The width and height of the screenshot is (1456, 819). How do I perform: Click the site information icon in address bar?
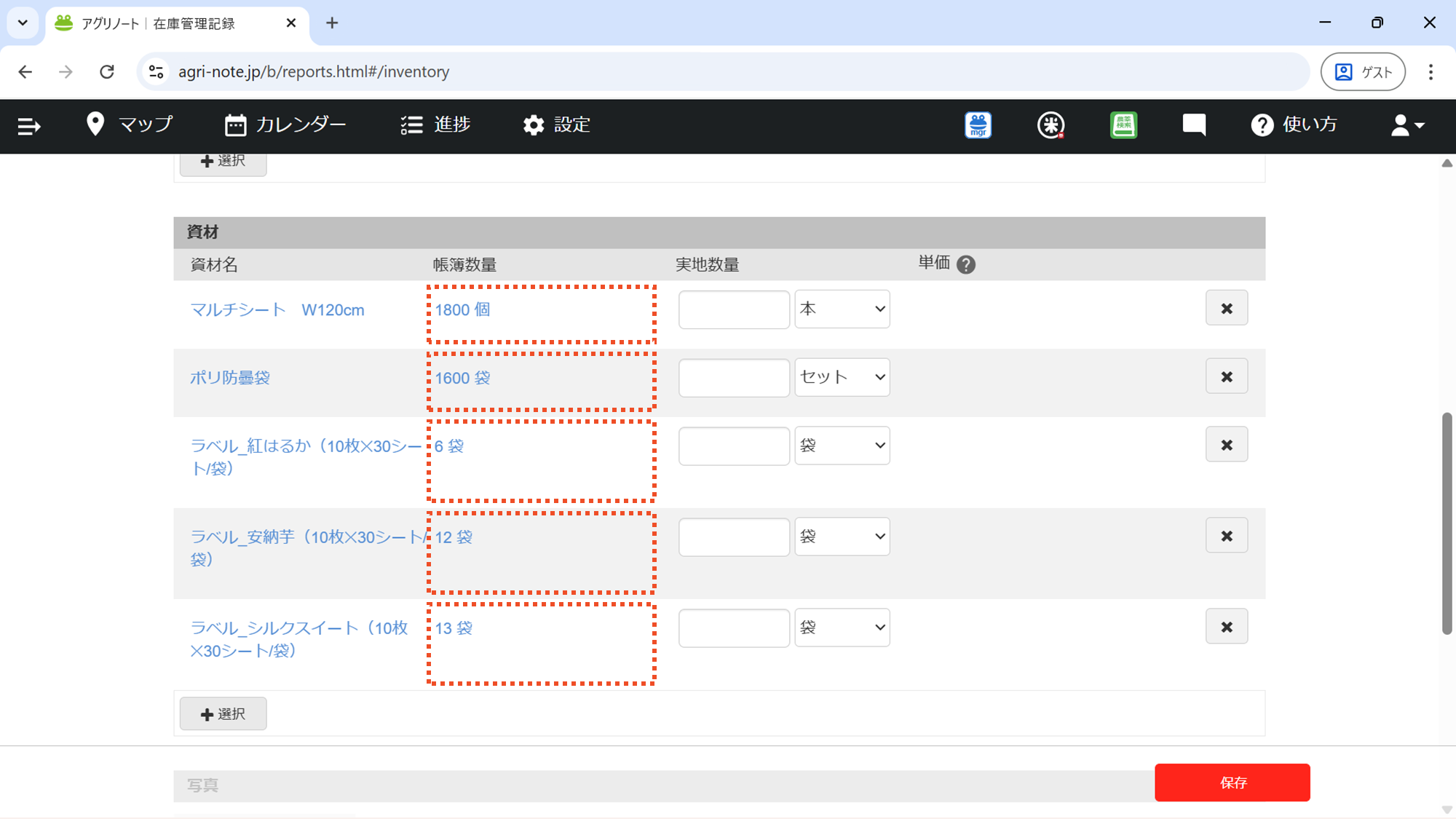pos(156,71)
